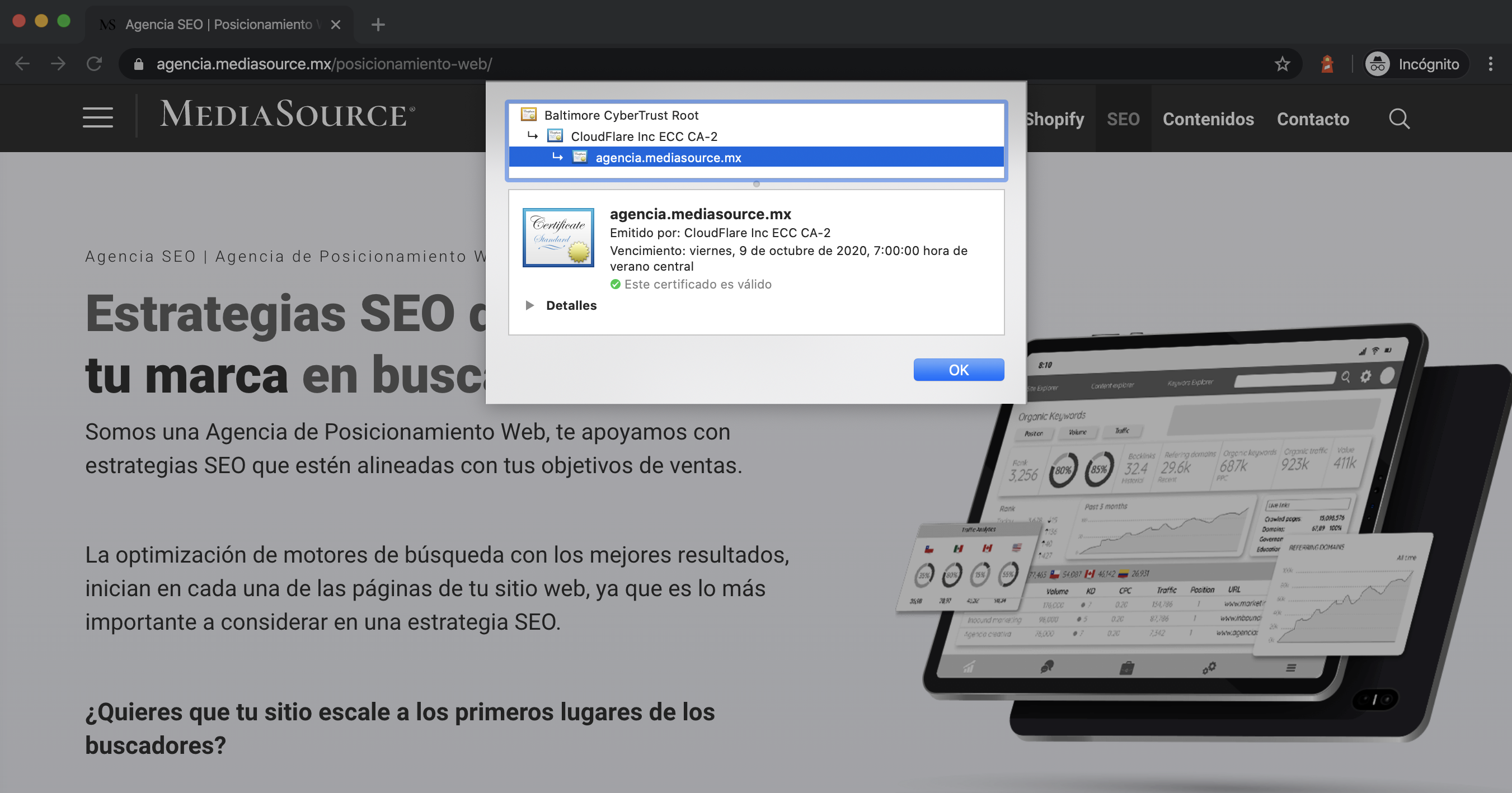Click the macOS green fullscreen button

pyautogui.click(x=63, y=21)
